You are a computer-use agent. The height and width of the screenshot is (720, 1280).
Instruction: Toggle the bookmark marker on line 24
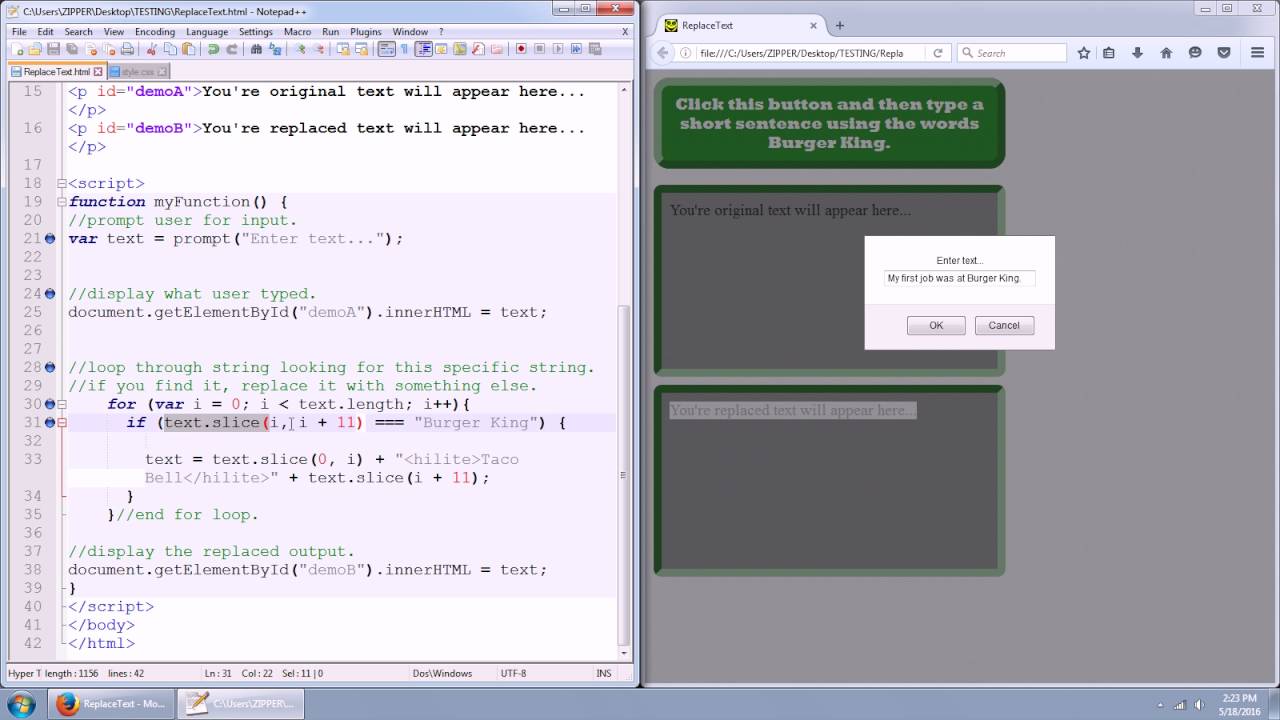coord(50,294)
